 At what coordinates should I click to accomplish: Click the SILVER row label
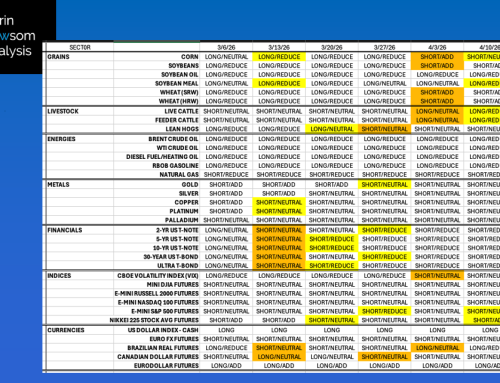point(189,194)
